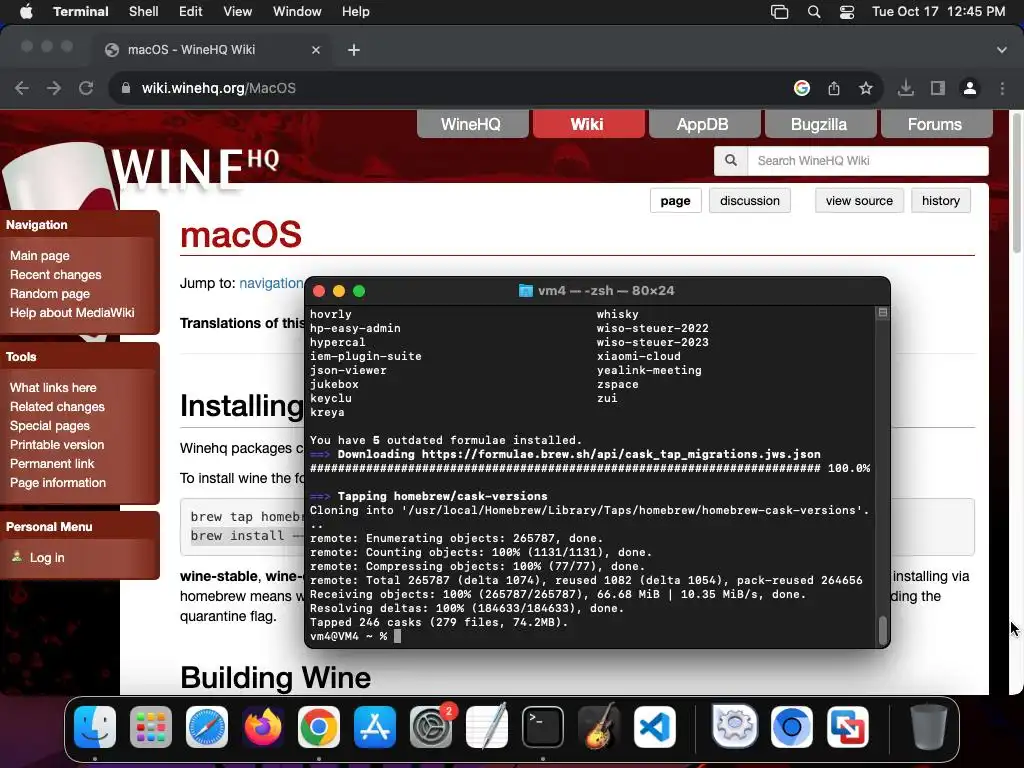Open the AppDB site tab

tap(703, 124)
